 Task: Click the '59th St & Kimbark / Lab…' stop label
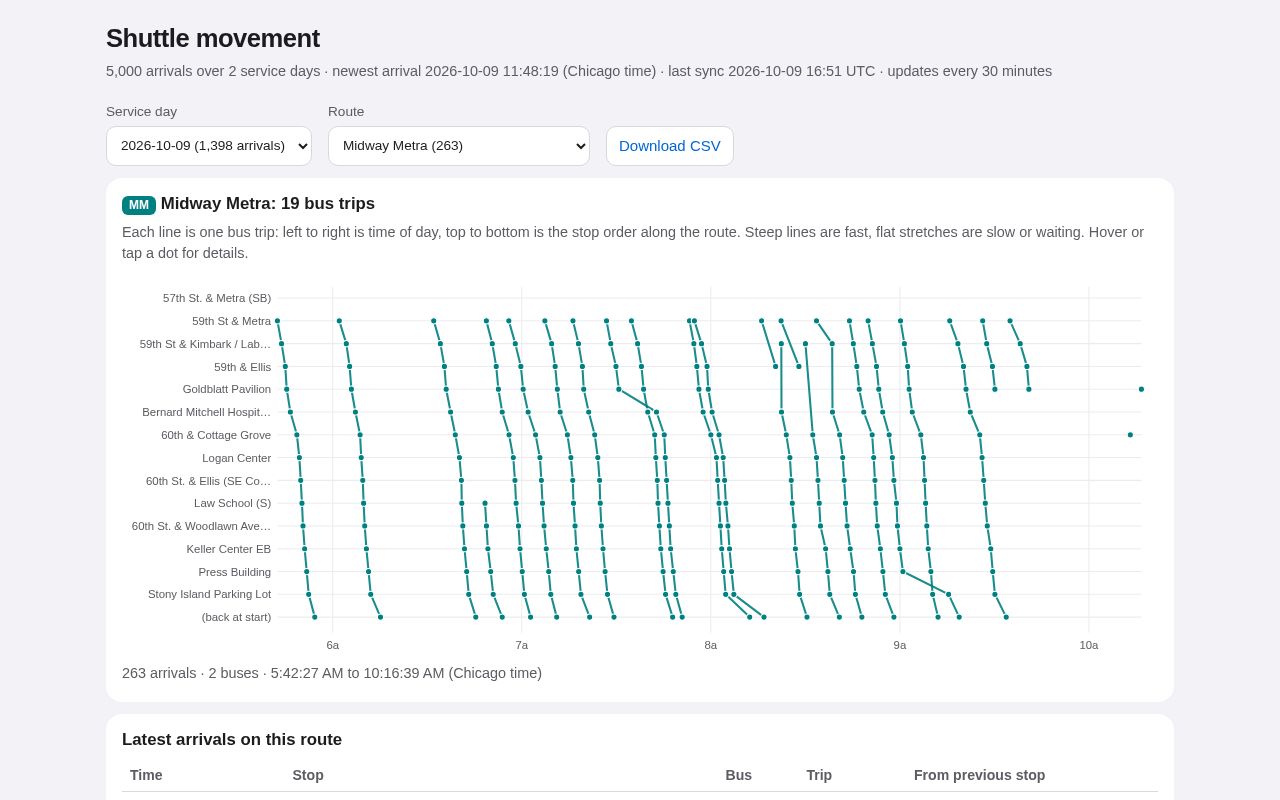[x=205, y=344]
